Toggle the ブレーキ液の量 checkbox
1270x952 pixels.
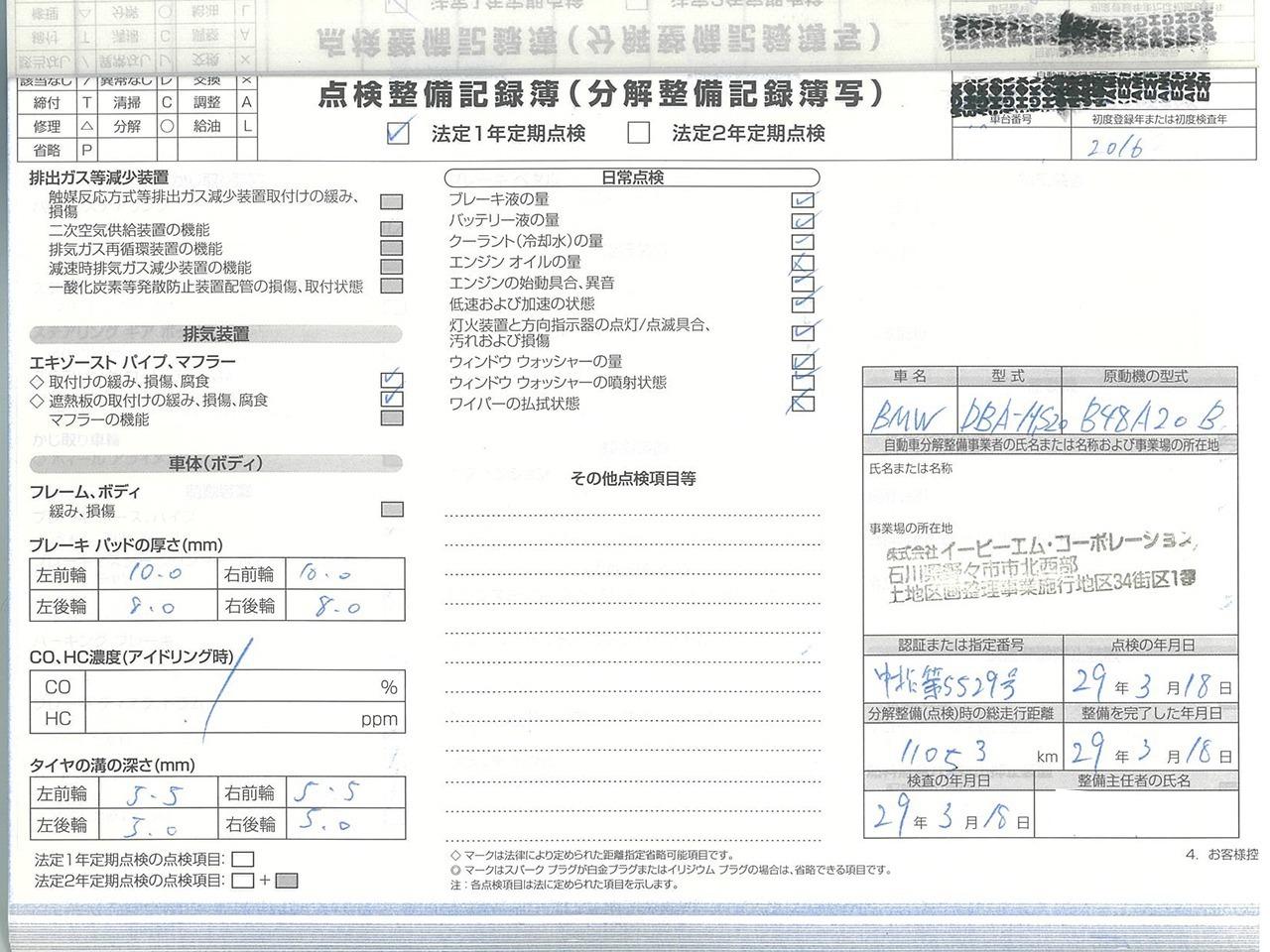pyautogui.click(x=803, y=199)
